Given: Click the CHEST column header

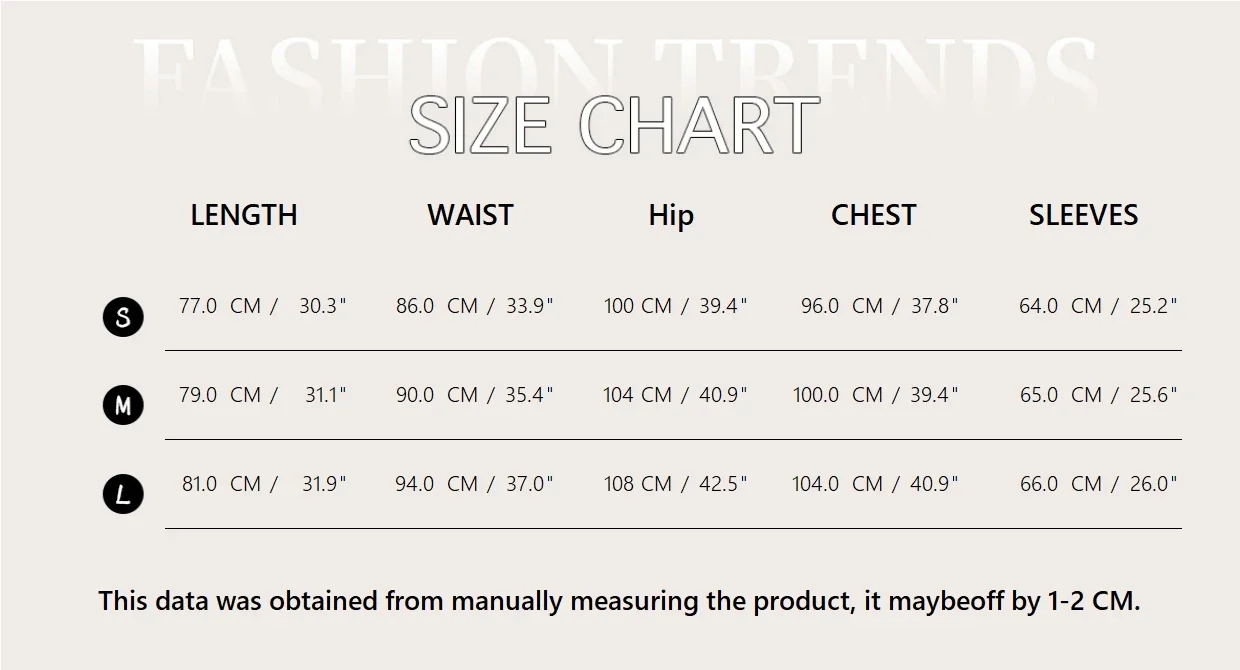Looking at the screenshot, I should coord(873,215).
